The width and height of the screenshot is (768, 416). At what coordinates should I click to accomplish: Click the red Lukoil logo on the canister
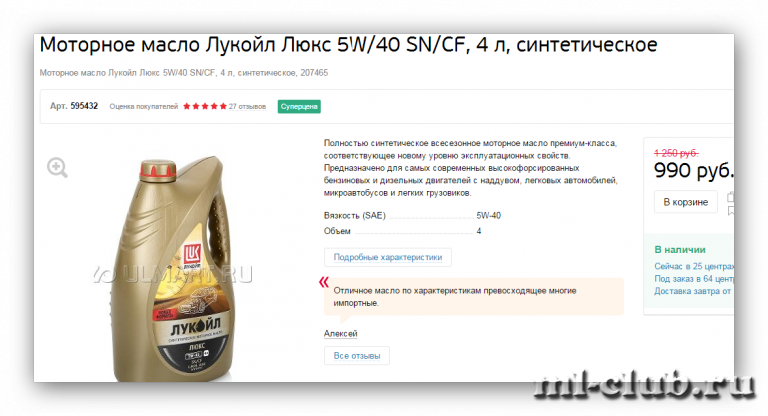pyautogui.click(x=192, y=255)
